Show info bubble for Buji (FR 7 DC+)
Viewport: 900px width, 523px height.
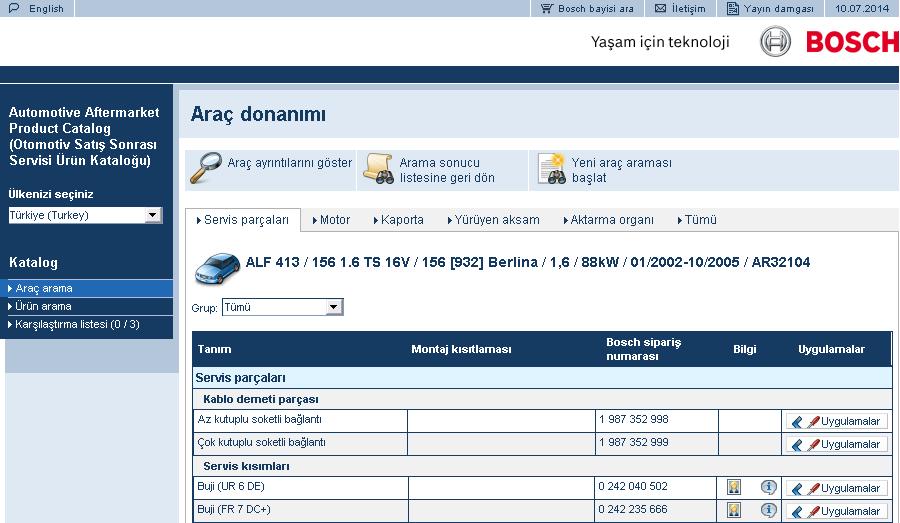pyautogui.click(x=769, y=511)
